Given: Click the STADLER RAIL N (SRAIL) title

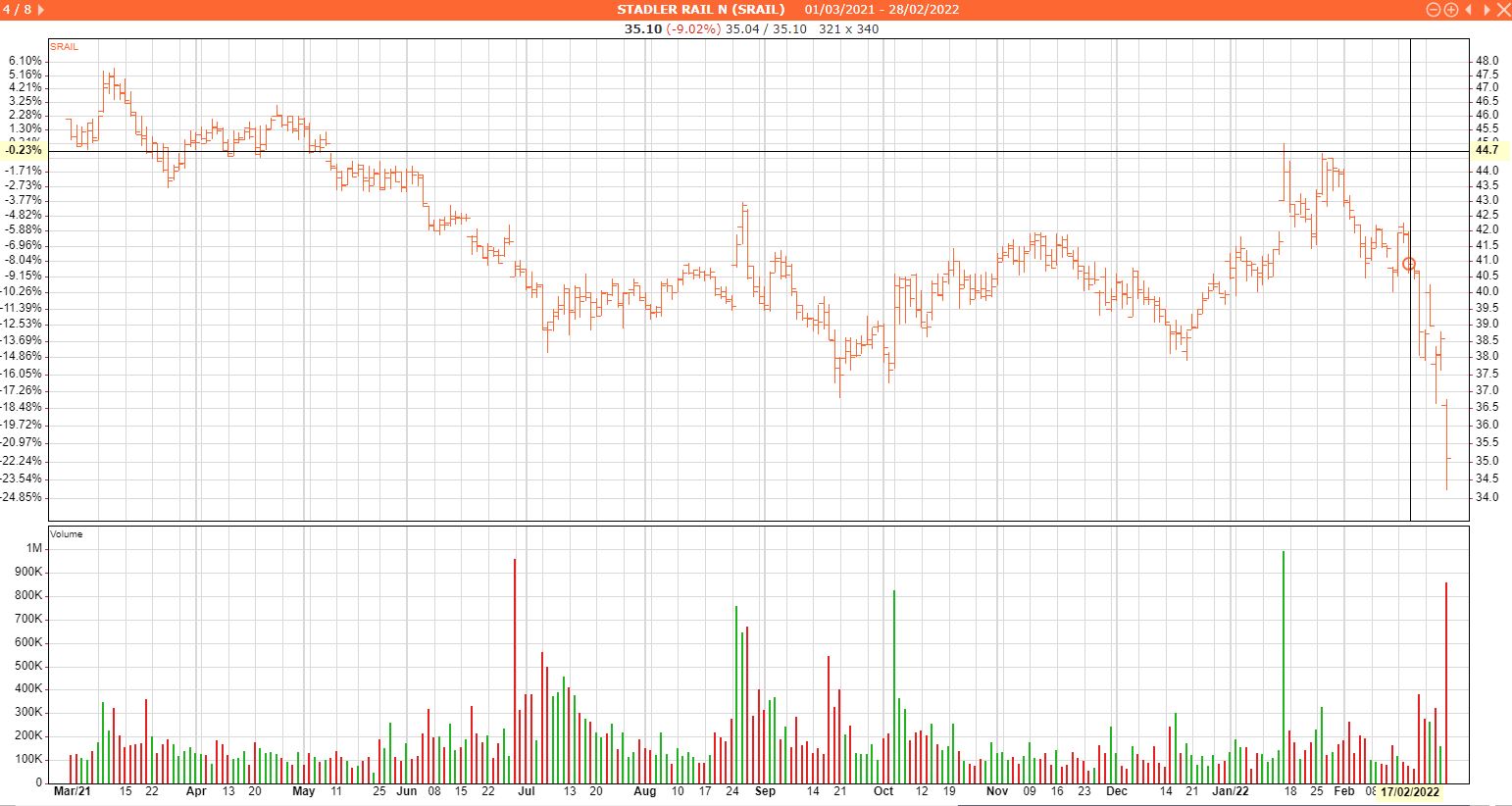Looking at the screenshot, I should tap(700, 10).
